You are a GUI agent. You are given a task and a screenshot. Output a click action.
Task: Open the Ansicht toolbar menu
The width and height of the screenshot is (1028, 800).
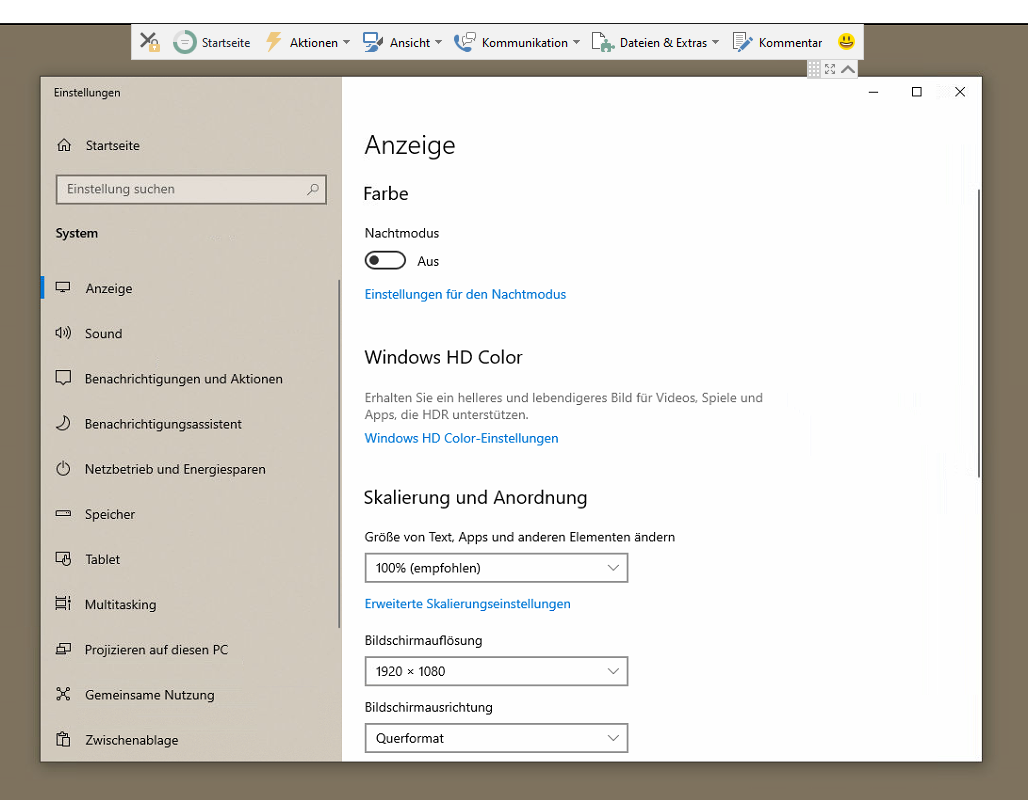tap(403, 42)
